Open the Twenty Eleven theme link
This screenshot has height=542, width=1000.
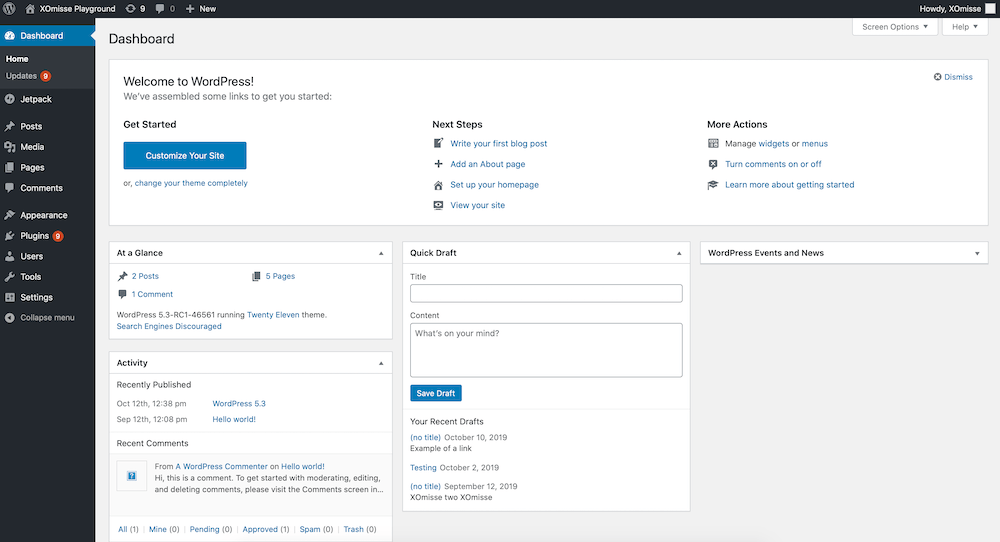pos(273,314)
